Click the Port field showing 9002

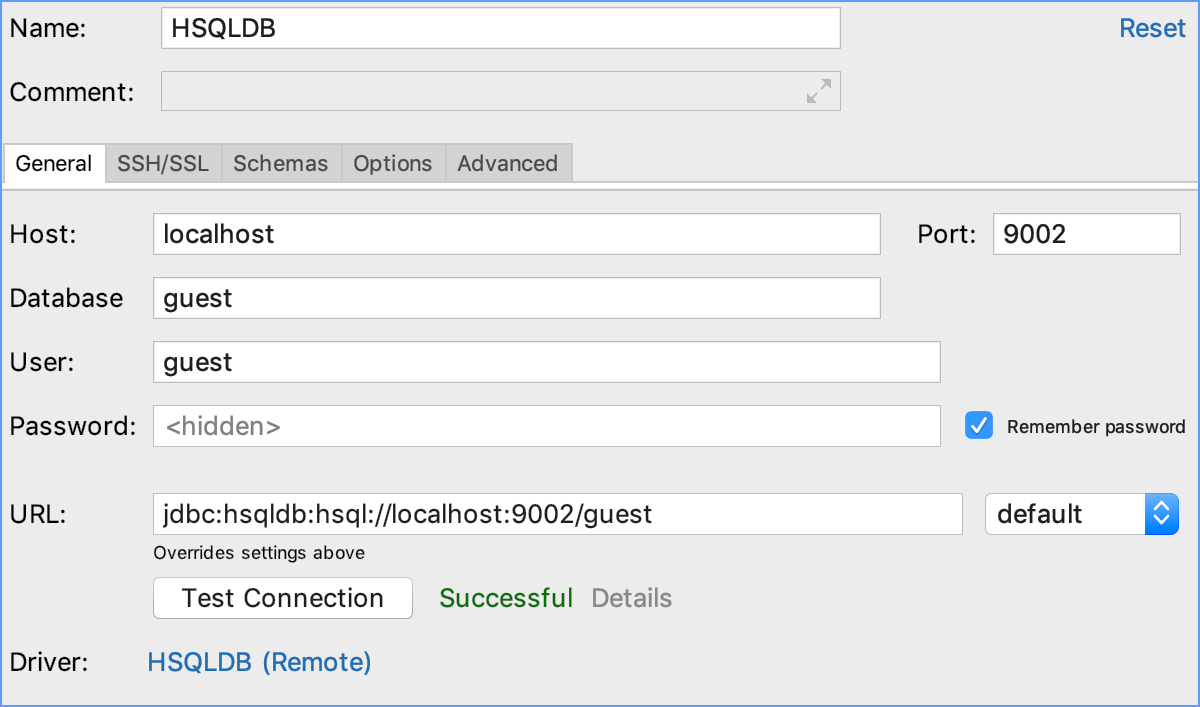point(1087,234)
